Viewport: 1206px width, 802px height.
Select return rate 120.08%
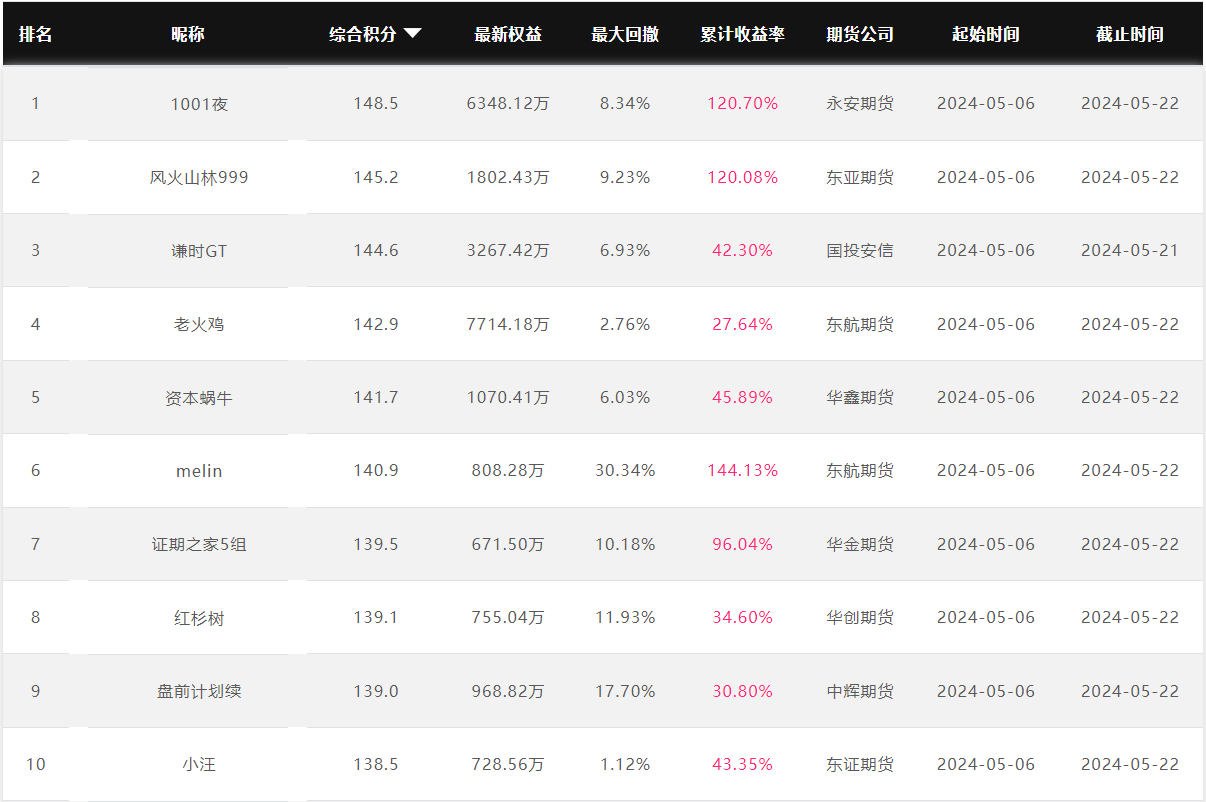(743, 177)
